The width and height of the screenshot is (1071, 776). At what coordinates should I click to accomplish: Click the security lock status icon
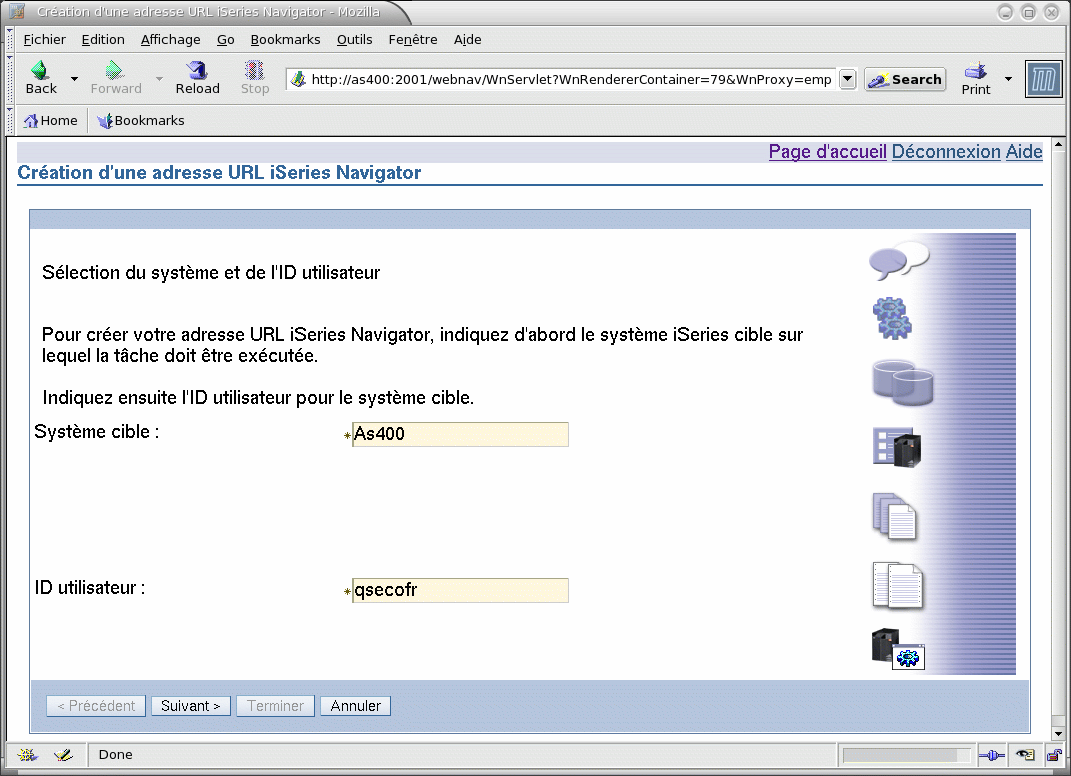click(1055, 755)
